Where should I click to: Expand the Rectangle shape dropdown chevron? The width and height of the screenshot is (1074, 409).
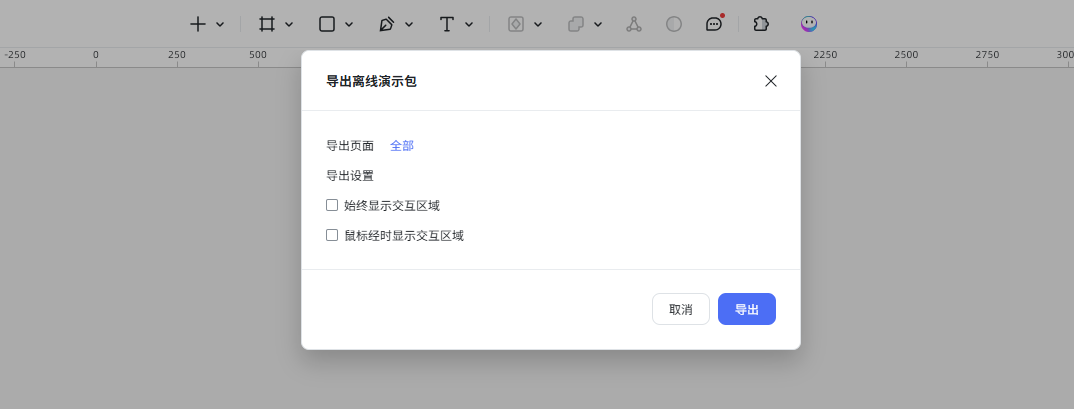(x=349, y=25)
